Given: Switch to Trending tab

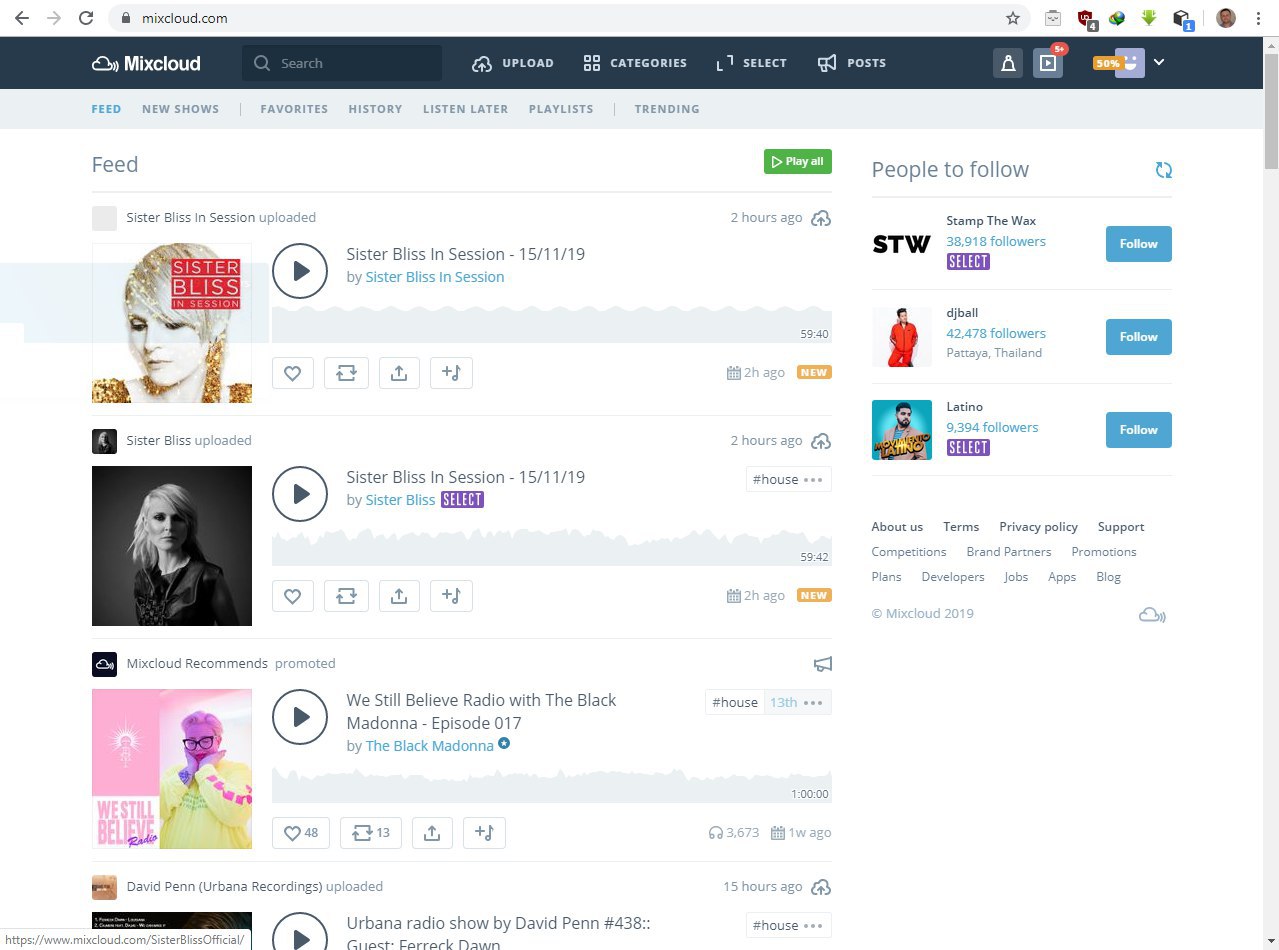Looking at the screenshot, I should [667, 109].
